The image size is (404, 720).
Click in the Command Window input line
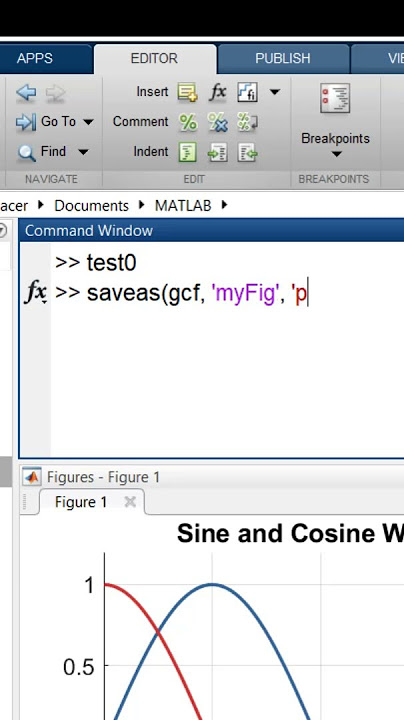[227, 293]
